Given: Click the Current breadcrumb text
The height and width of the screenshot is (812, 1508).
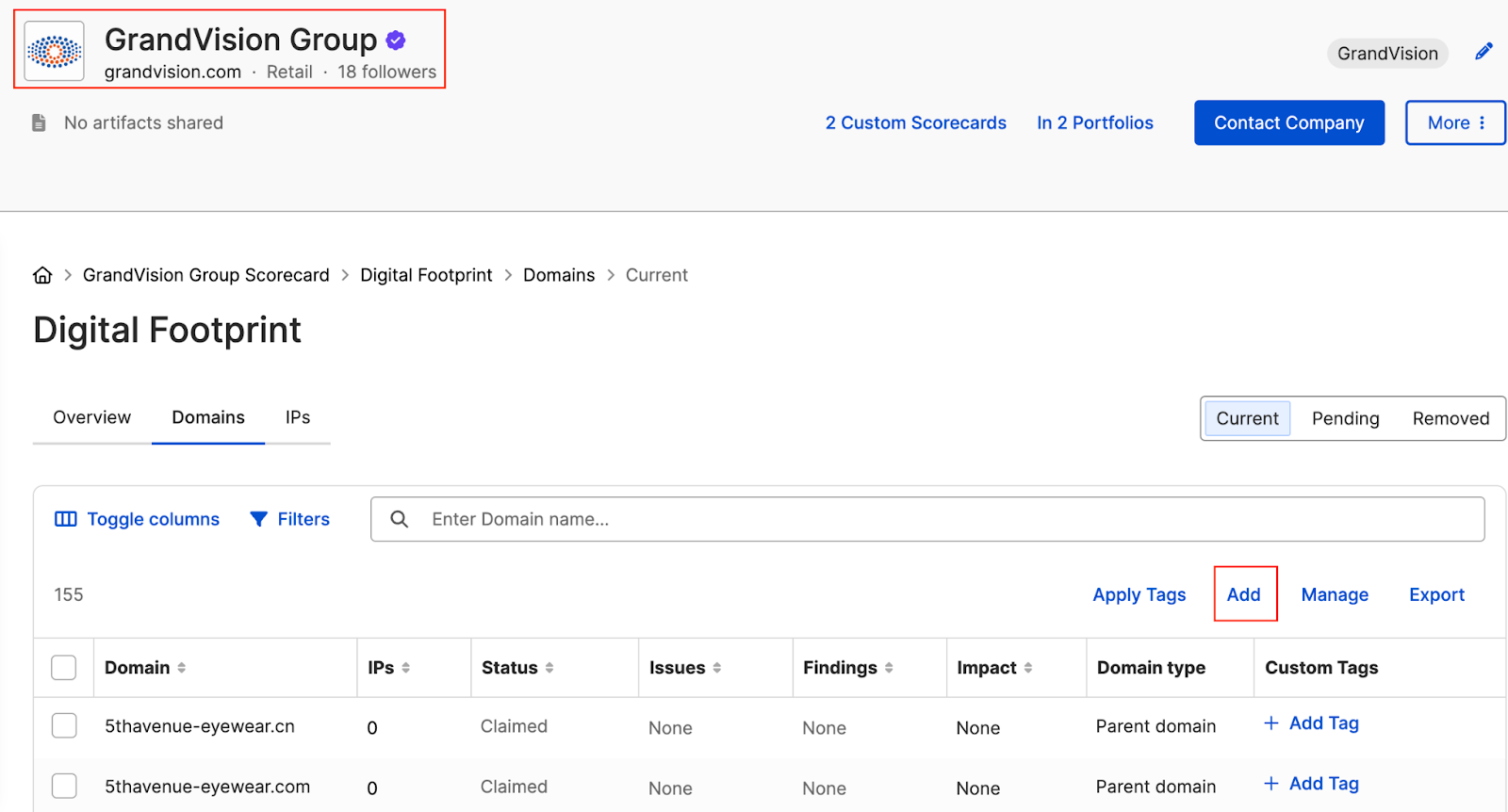Looking at the screenshot, I should coord(657,275).
